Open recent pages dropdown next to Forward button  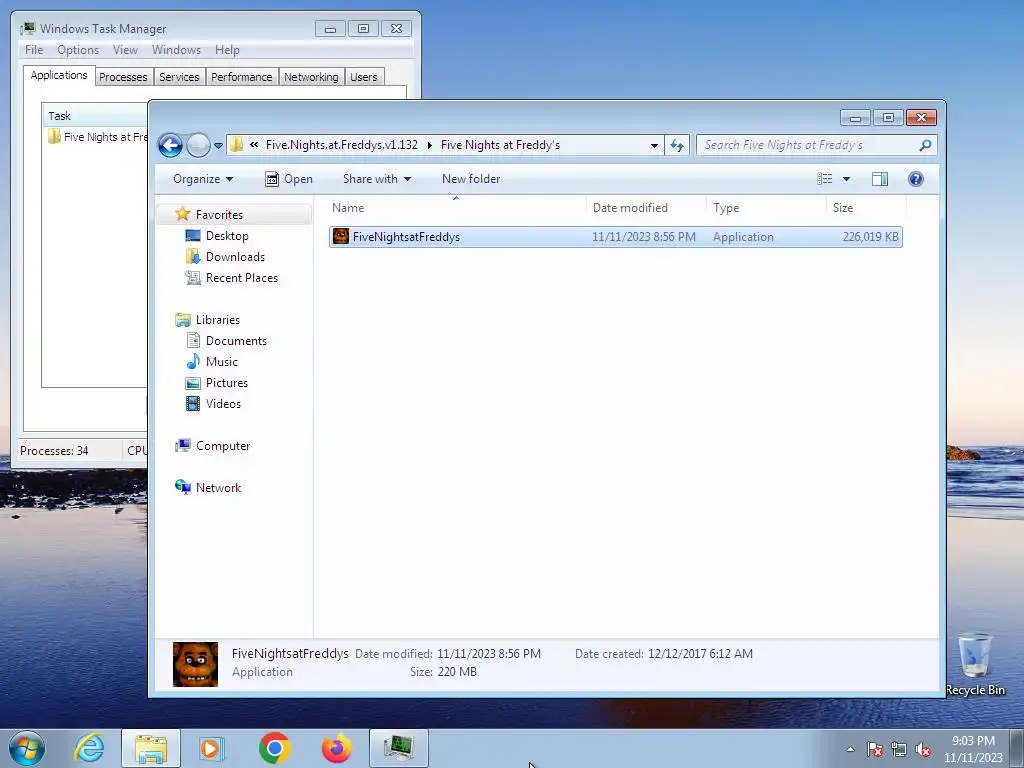(x=218, y=146)
